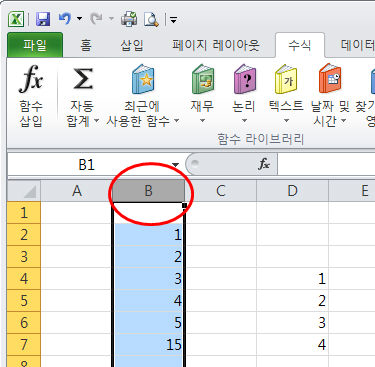Click the Redo arrow icon

click(97, 19)
